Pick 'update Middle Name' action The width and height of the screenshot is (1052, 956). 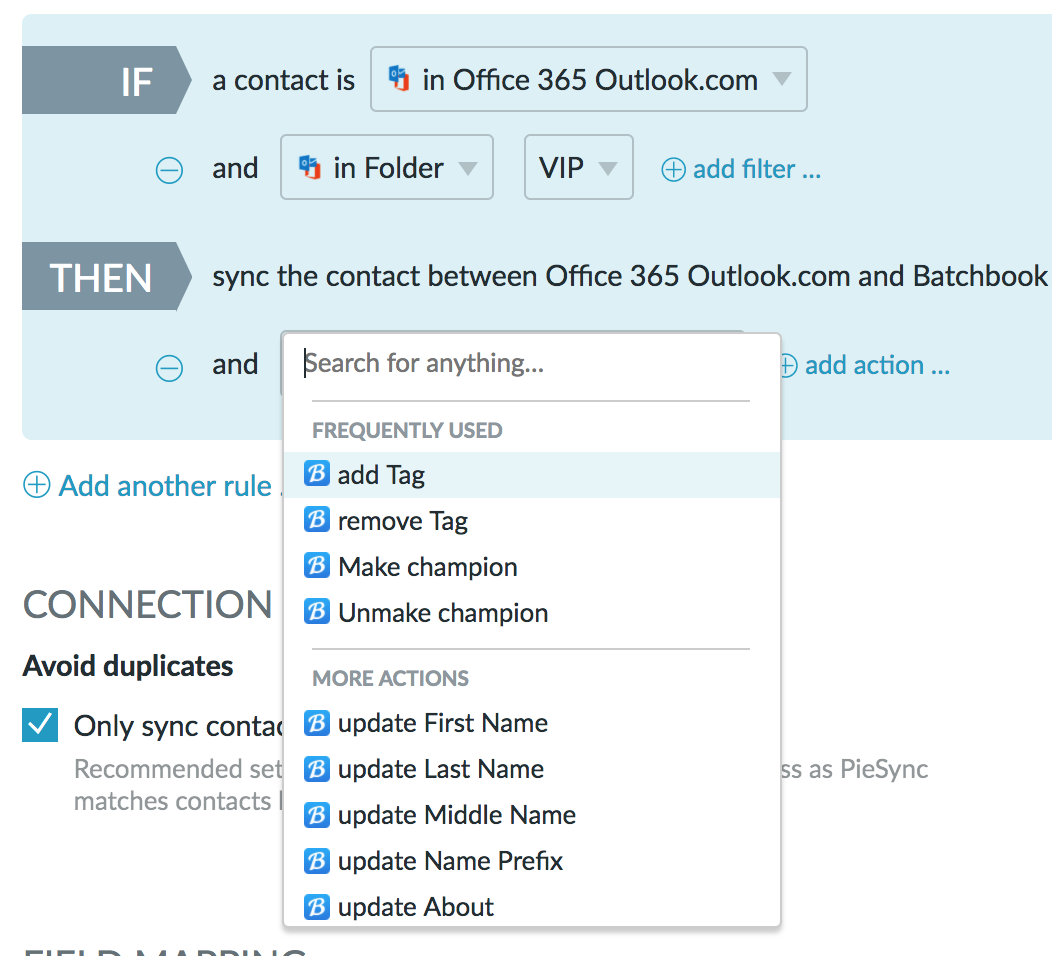coord(532,815)
